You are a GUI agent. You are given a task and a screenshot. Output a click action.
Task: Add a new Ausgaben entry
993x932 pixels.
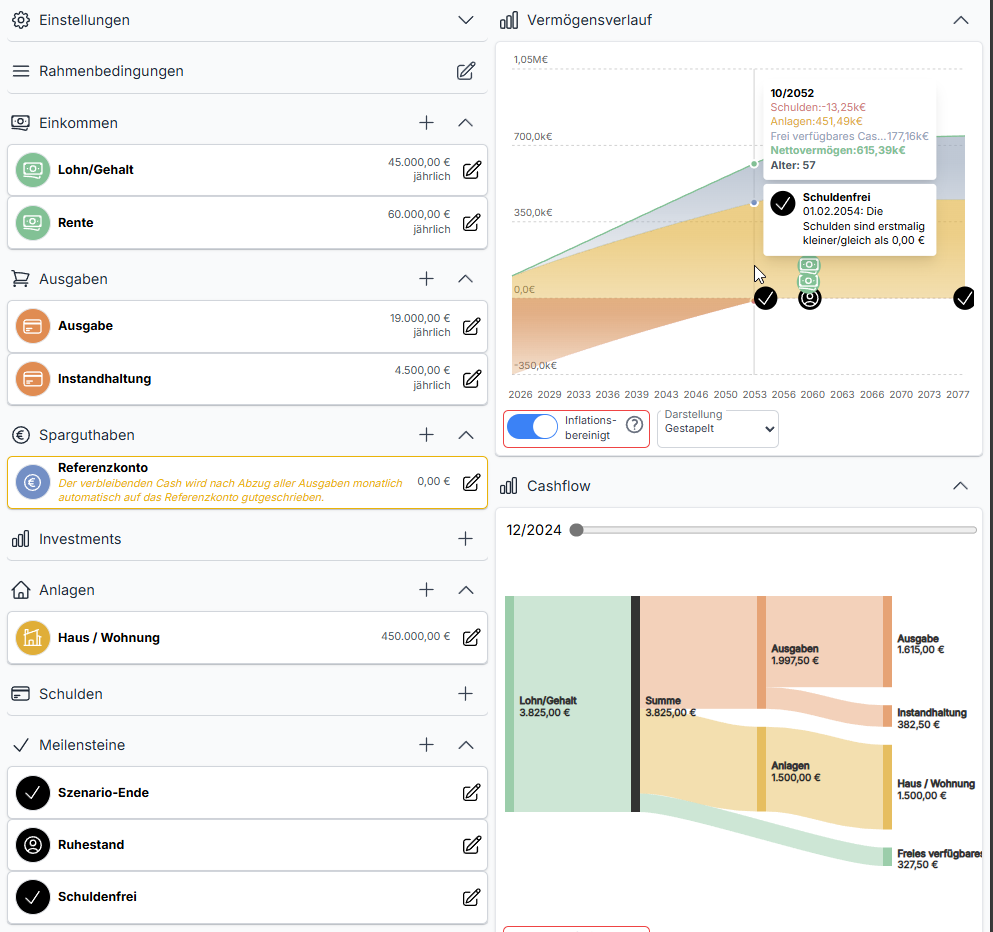point(427,279)
